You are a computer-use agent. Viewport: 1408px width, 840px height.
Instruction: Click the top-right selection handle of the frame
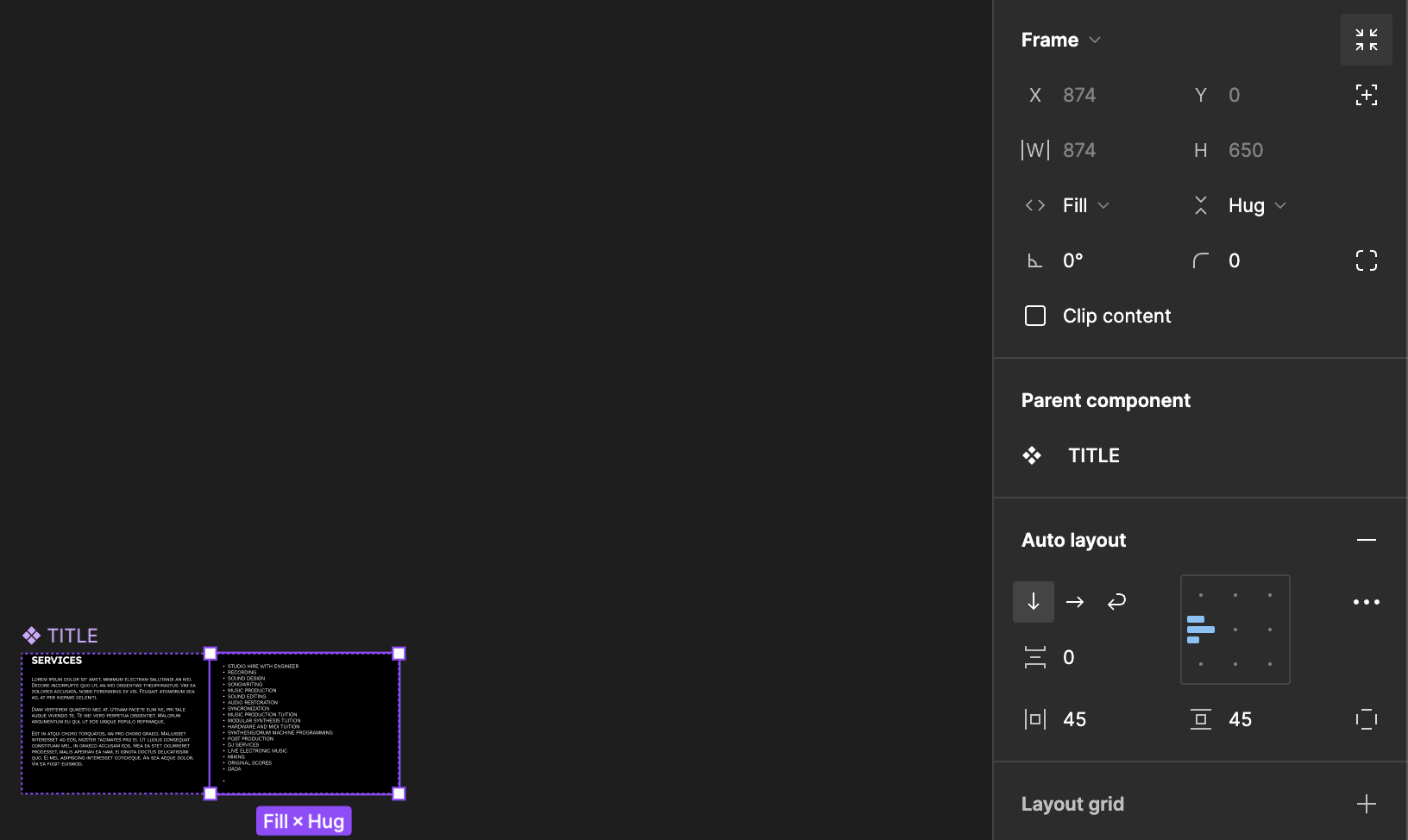tap(399, 654)
